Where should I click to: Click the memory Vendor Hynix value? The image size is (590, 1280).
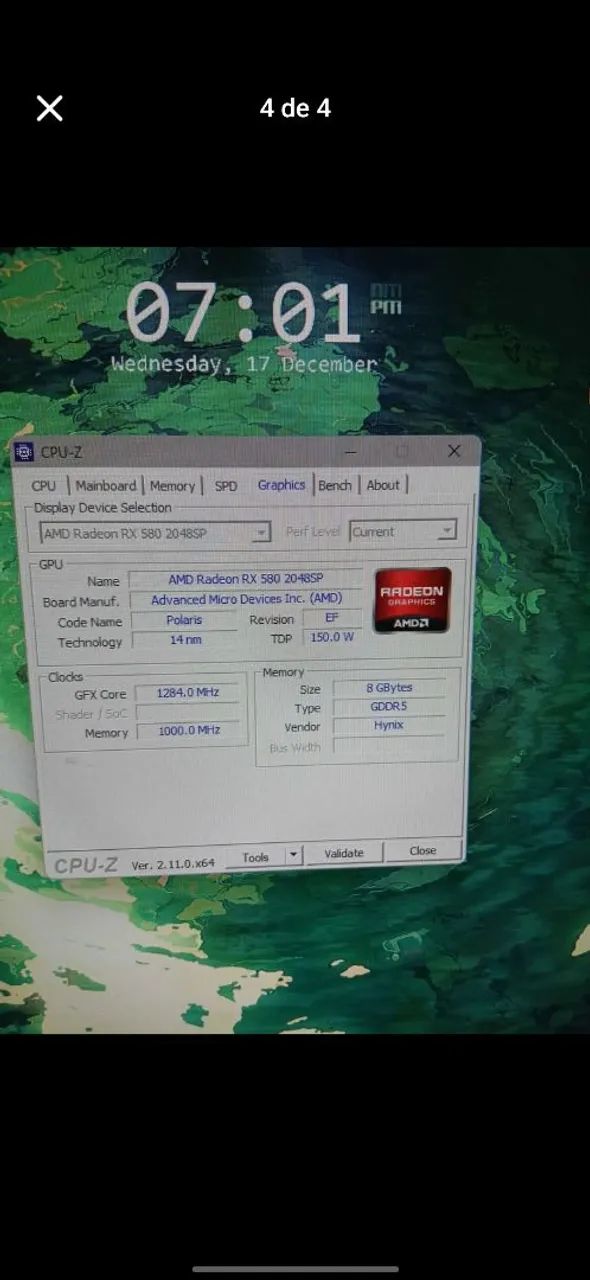389,725
